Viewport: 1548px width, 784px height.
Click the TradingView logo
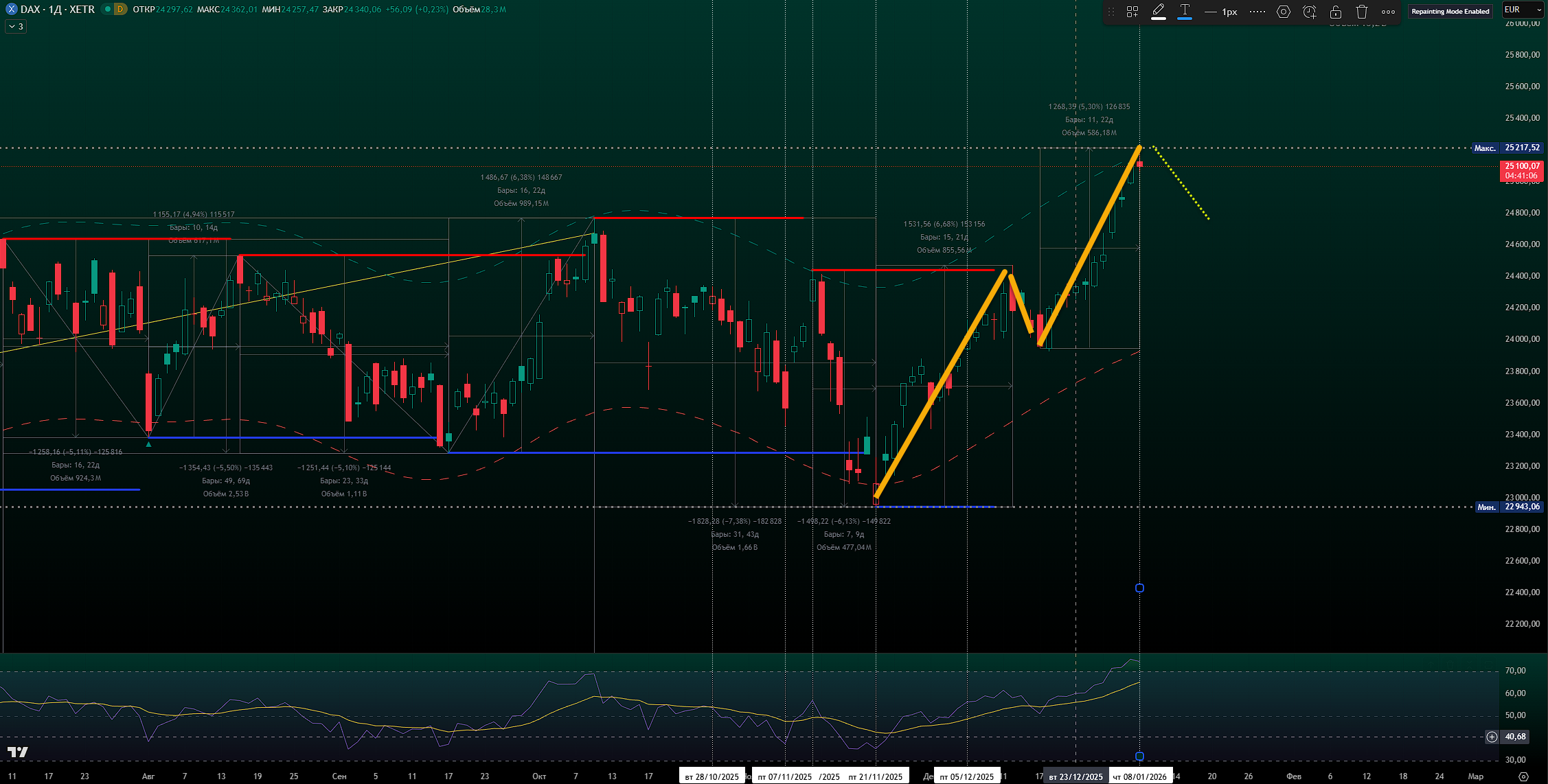click(17, 752)
